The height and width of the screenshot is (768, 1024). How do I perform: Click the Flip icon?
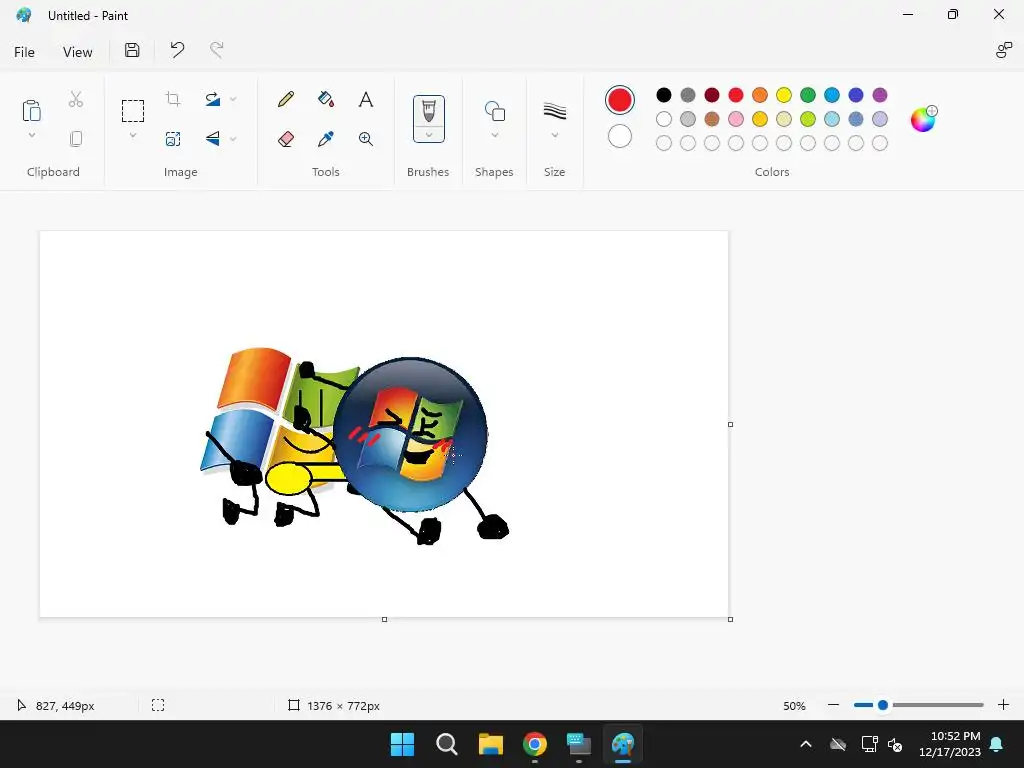(x=213, y=138)
